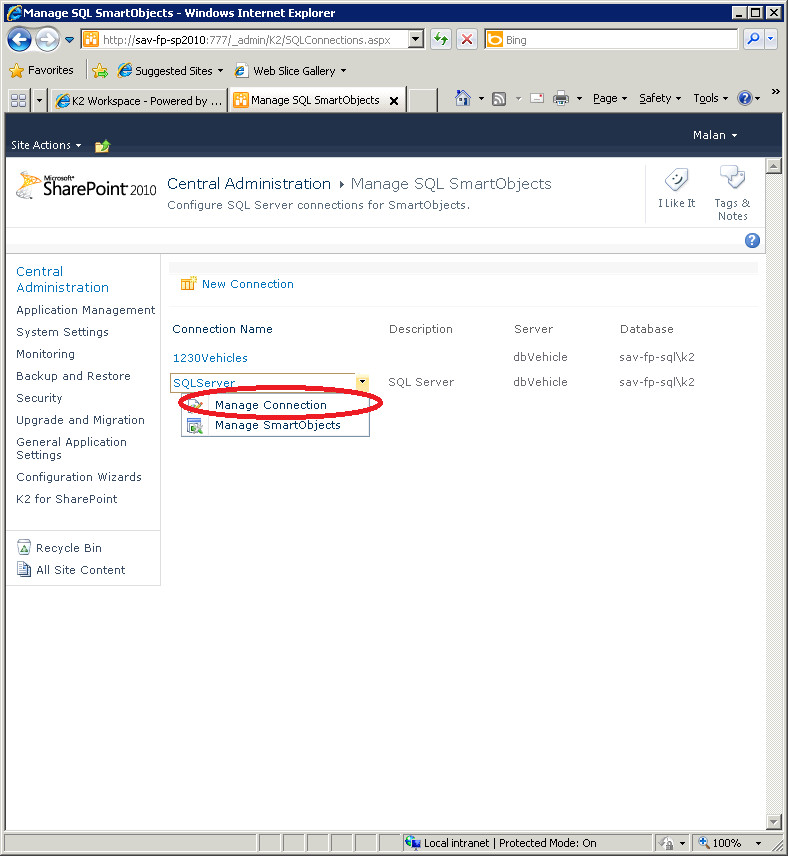Viewport: 788px width, 856px height.
Task: Go to Application Management
Action: tap(86, 310)
